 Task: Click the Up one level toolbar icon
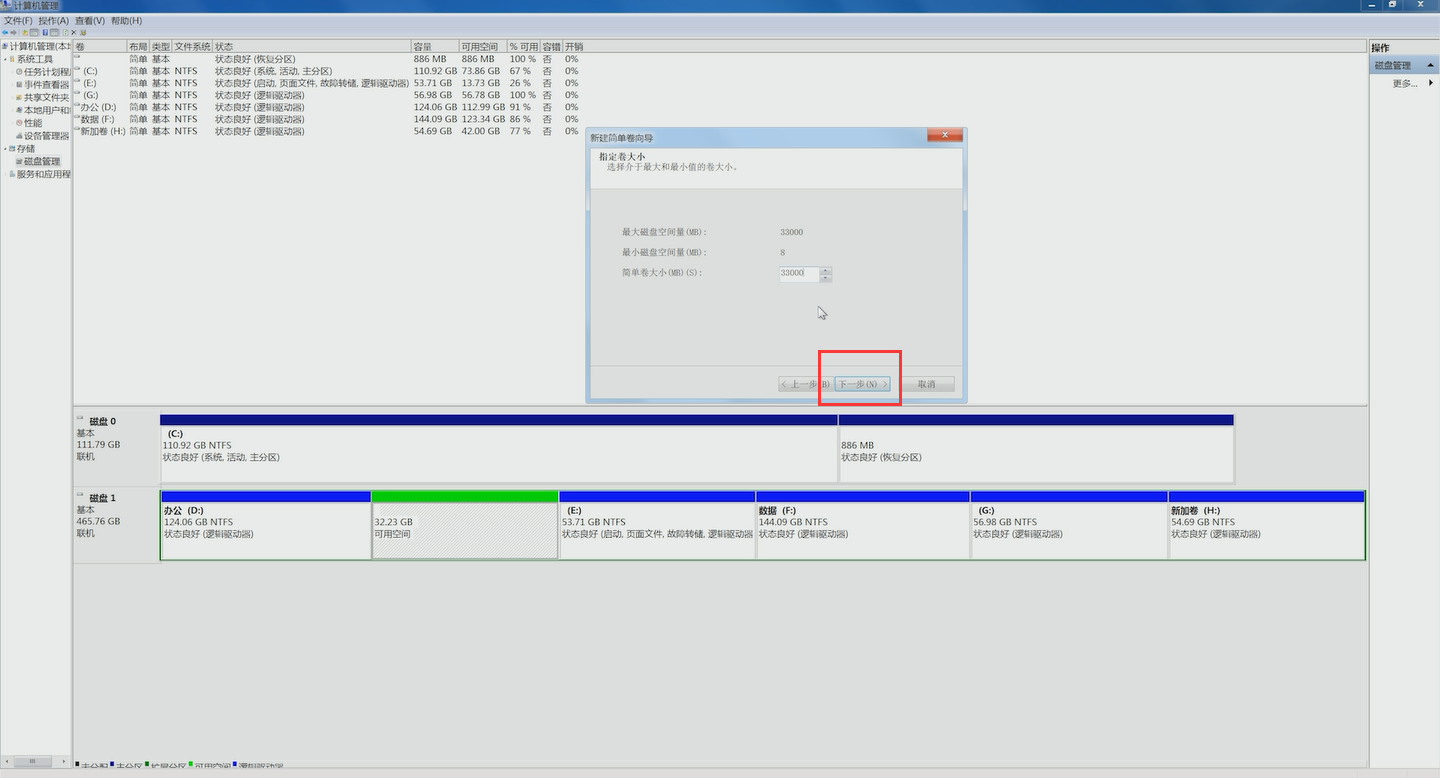click(25, 32)
